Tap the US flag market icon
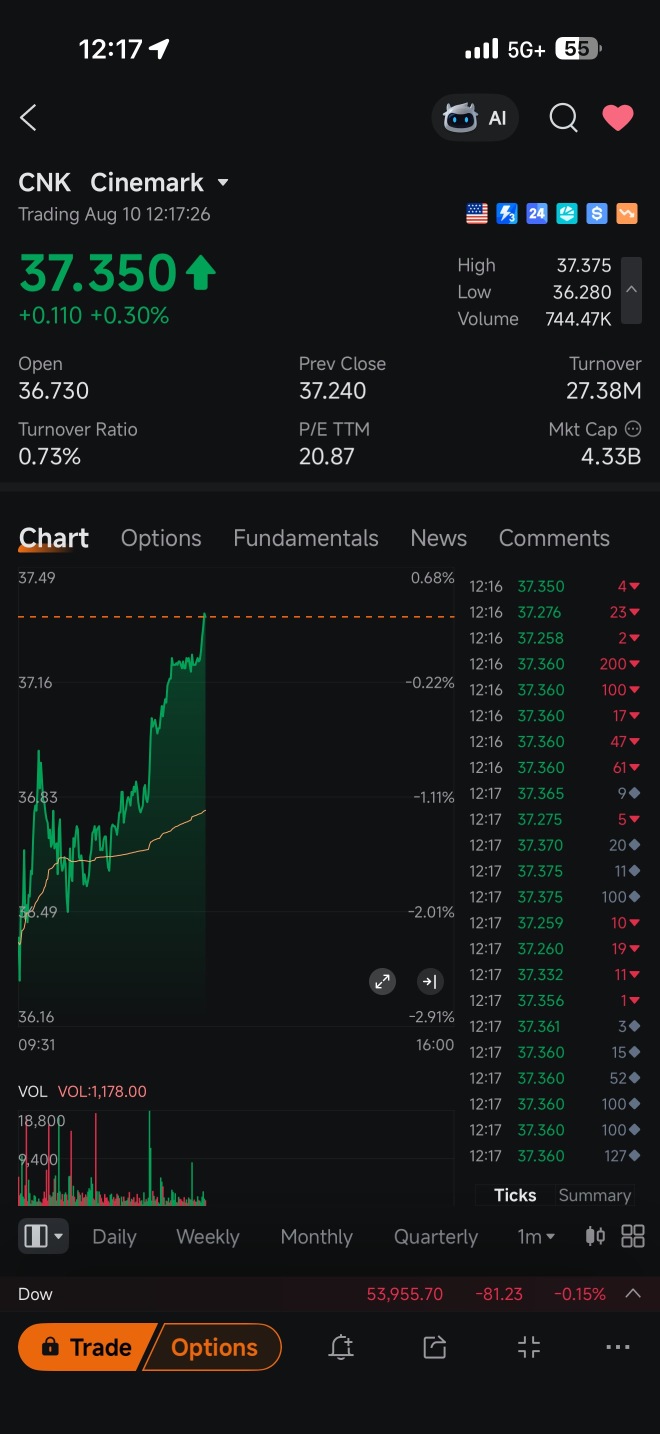The height and width of the screenshot is (1434, 660). tap(477, 213)
